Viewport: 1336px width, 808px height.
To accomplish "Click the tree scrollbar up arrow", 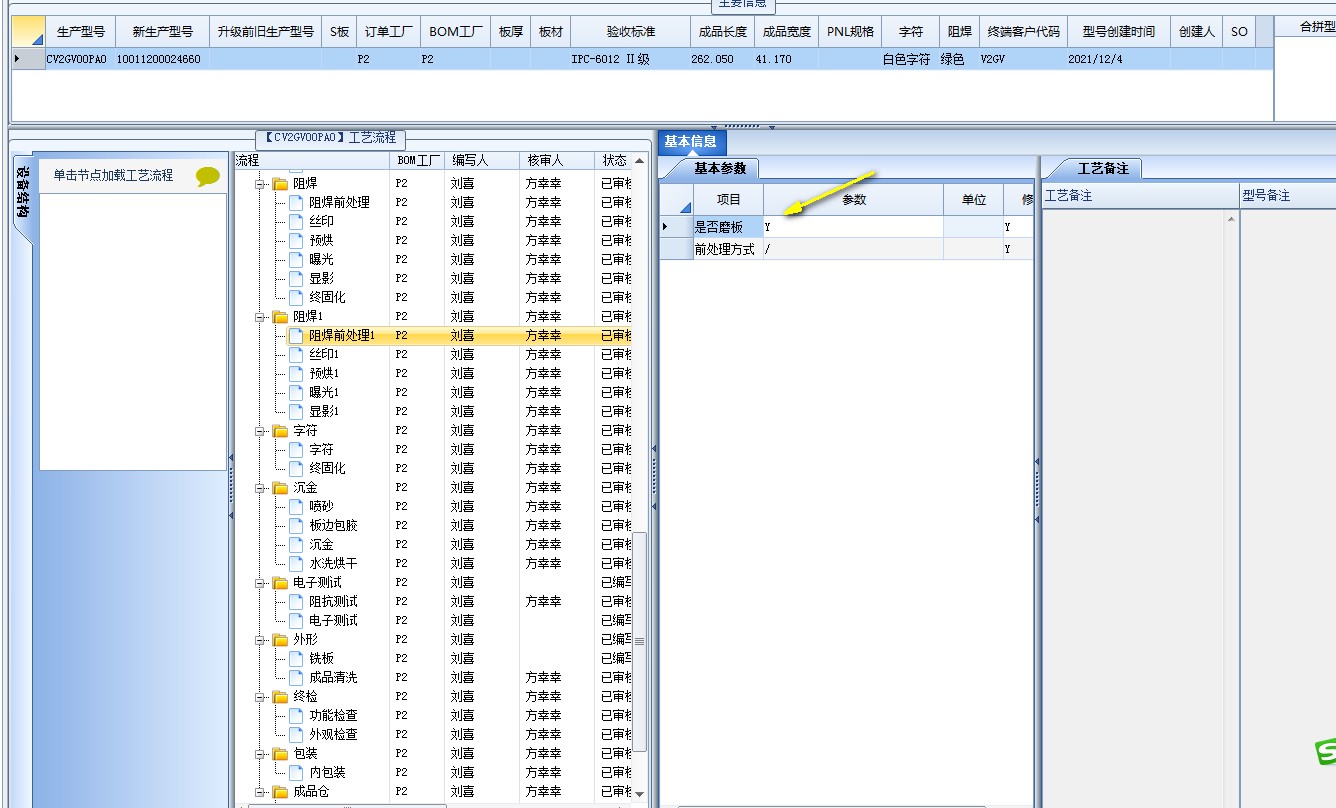I will tap(640, 160).
